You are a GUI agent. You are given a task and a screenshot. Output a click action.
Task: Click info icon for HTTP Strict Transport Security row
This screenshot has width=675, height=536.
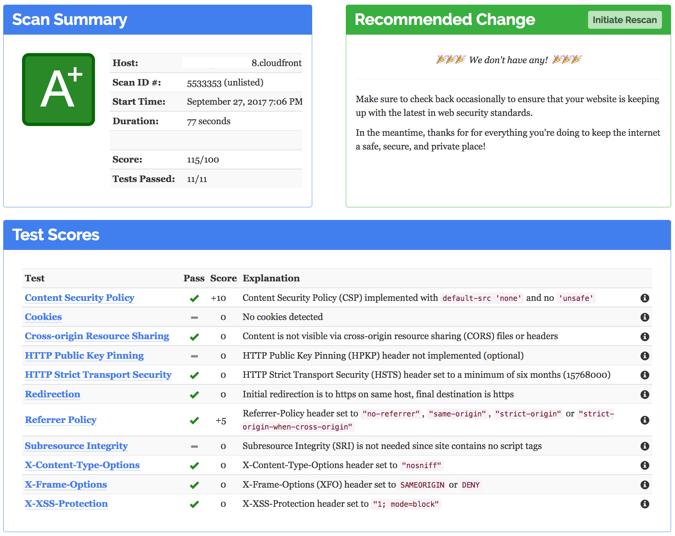[644, 375]
